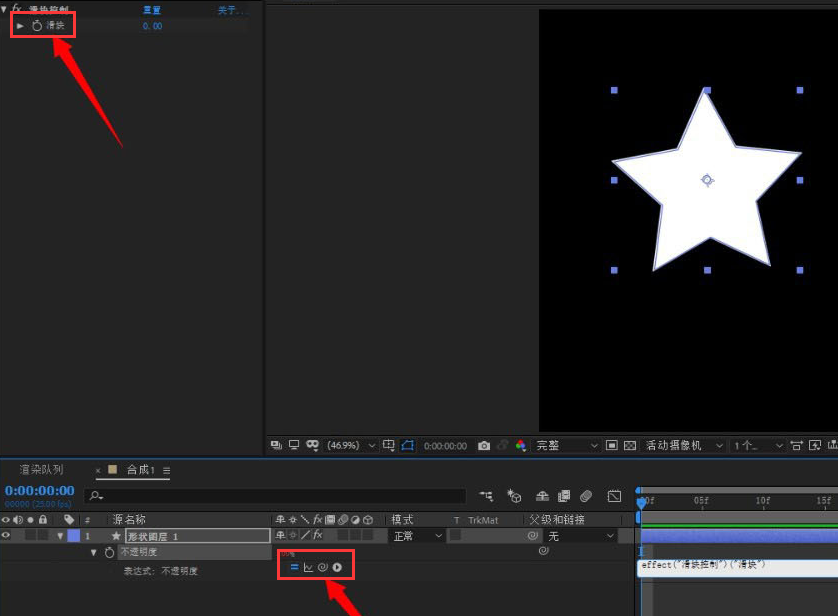
Task: Click the 重置 reset link of the effect
Action: [152, 10]
